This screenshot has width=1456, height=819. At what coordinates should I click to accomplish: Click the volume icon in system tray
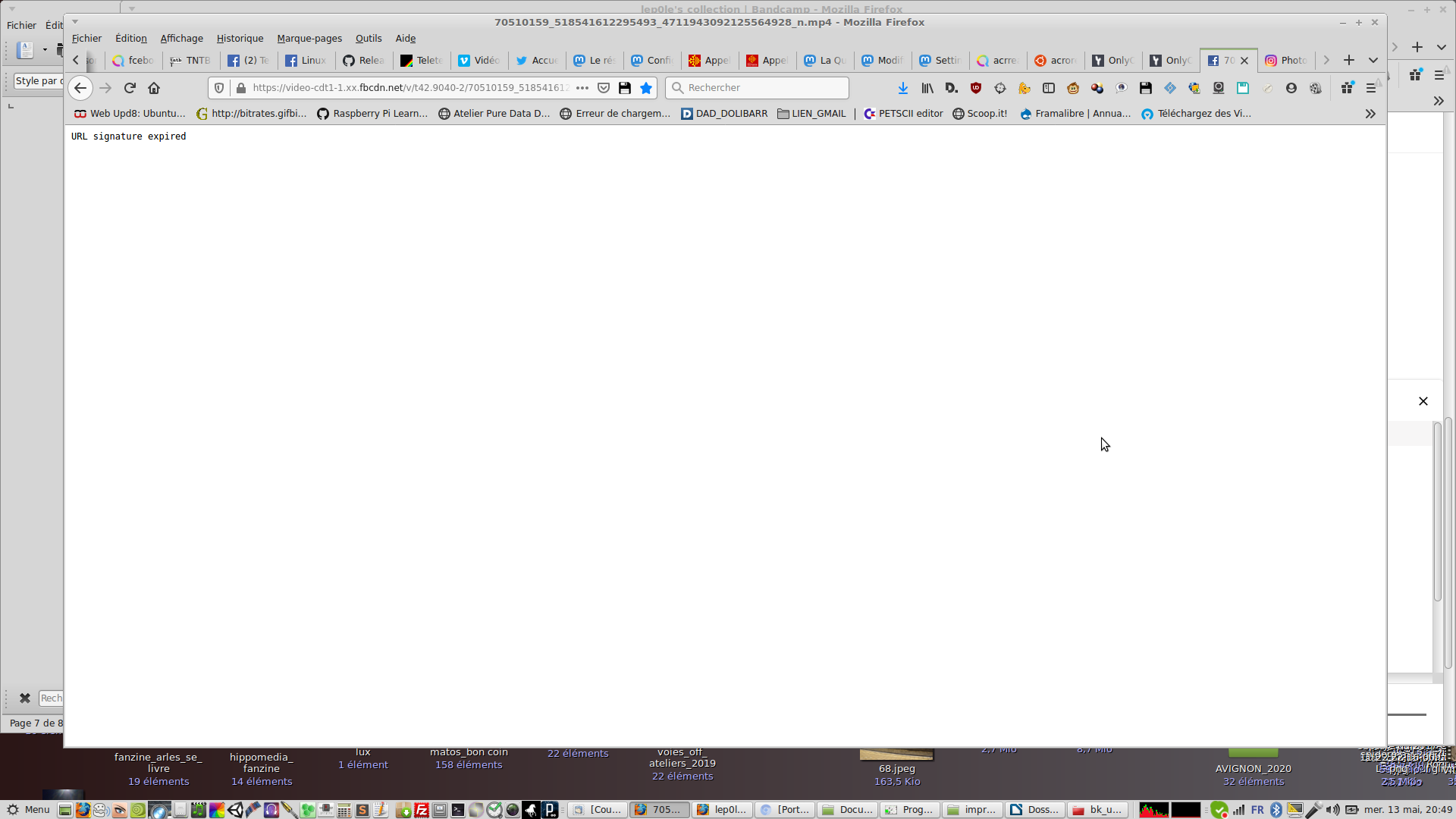pyautogui.click(x=1332, y=810)
